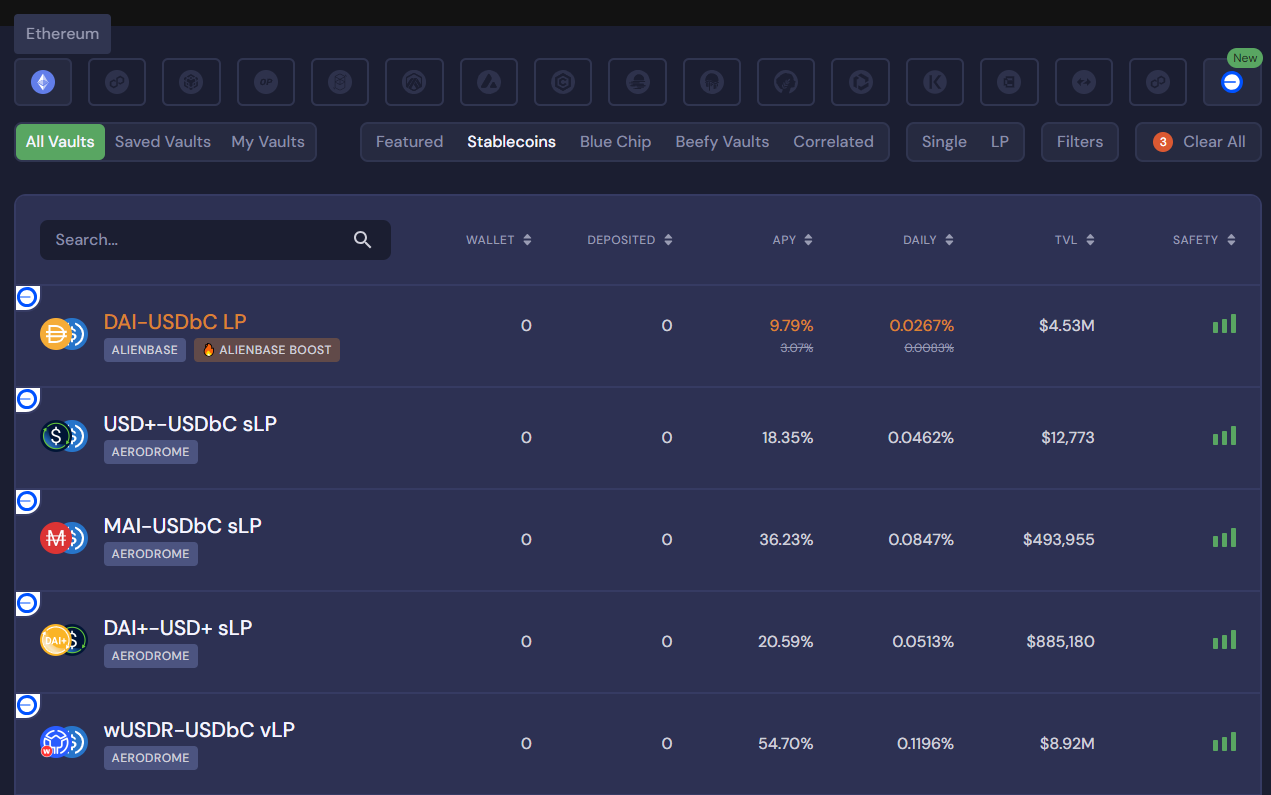Sort vaults by SAFETY column
The width and height of the screenshot is (1271, 795).
pyautogui.click(x=1205, y=240)
